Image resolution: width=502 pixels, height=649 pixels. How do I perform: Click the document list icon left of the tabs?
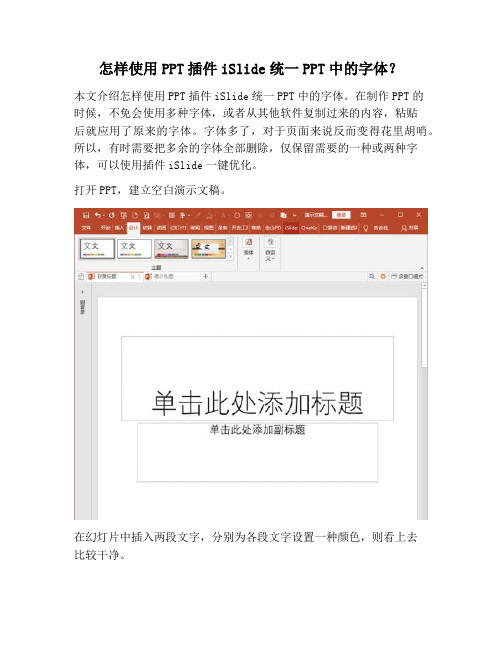(x=81, y=276)
